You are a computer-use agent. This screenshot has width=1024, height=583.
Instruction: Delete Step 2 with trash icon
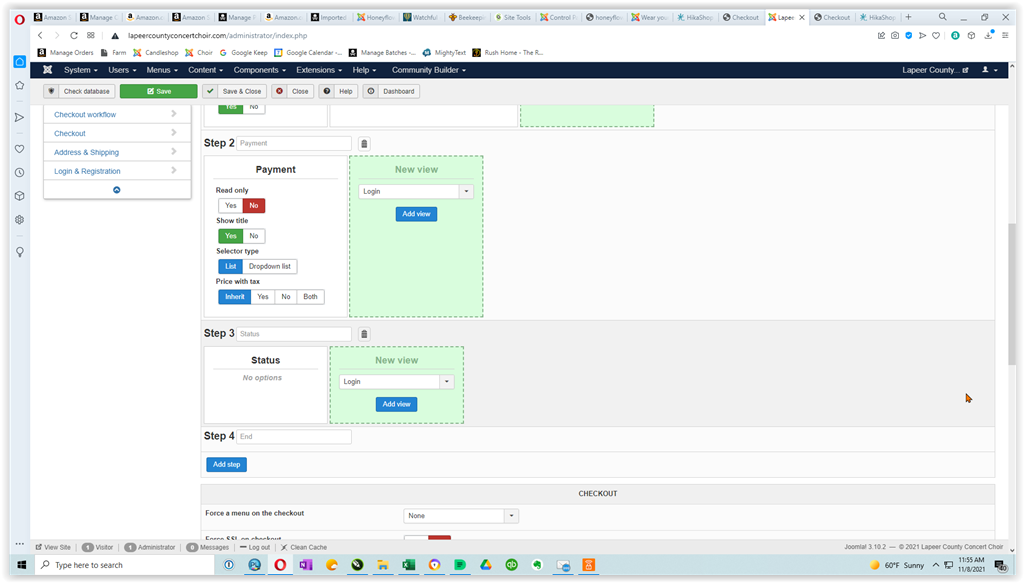(364, 144)
